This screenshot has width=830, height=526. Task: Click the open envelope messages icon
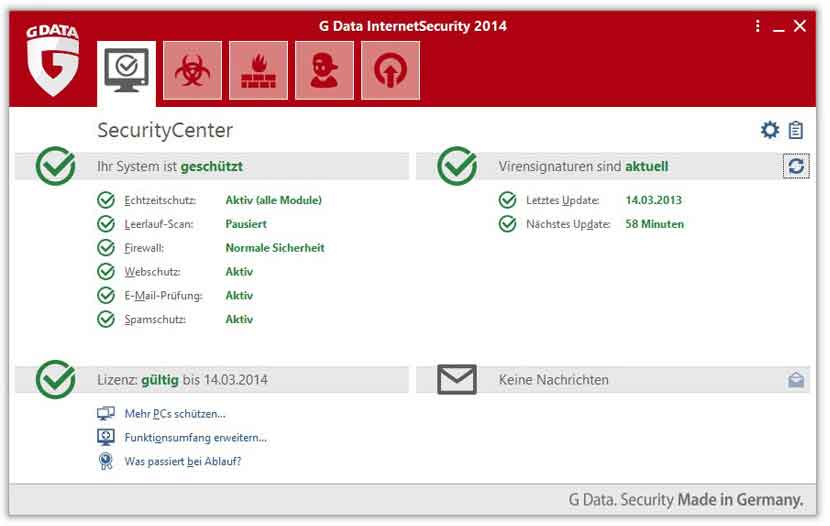[x=796, y=380]
